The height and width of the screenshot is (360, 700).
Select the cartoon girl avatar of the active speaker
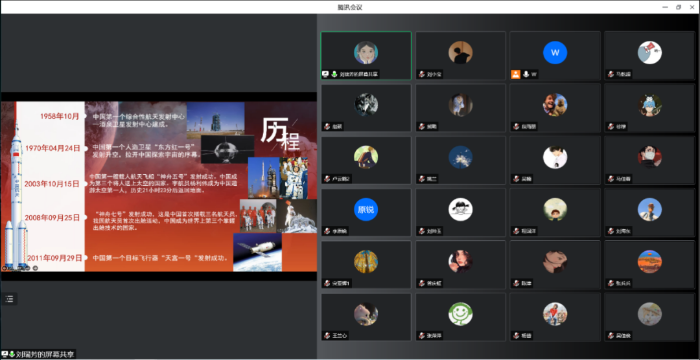point(366,53)
